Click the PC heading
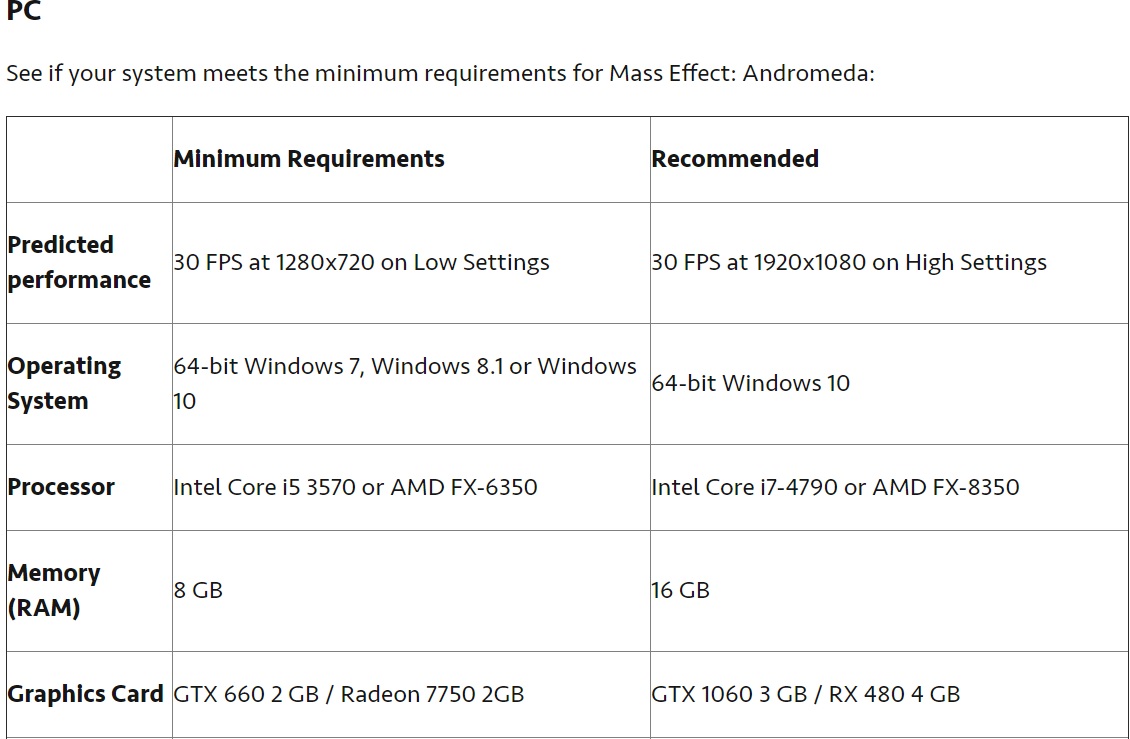The image size is (1130, 739). [x=24, y=12]
